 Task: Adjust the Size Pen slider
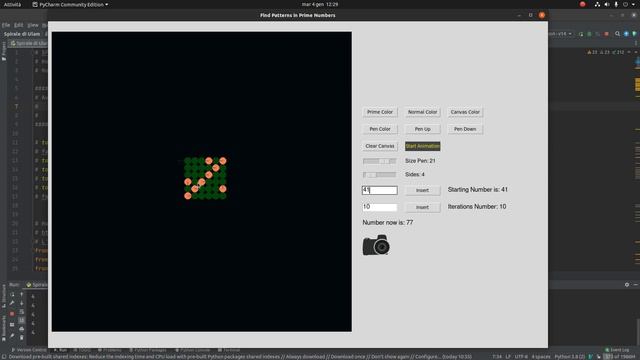pos(380,161)
